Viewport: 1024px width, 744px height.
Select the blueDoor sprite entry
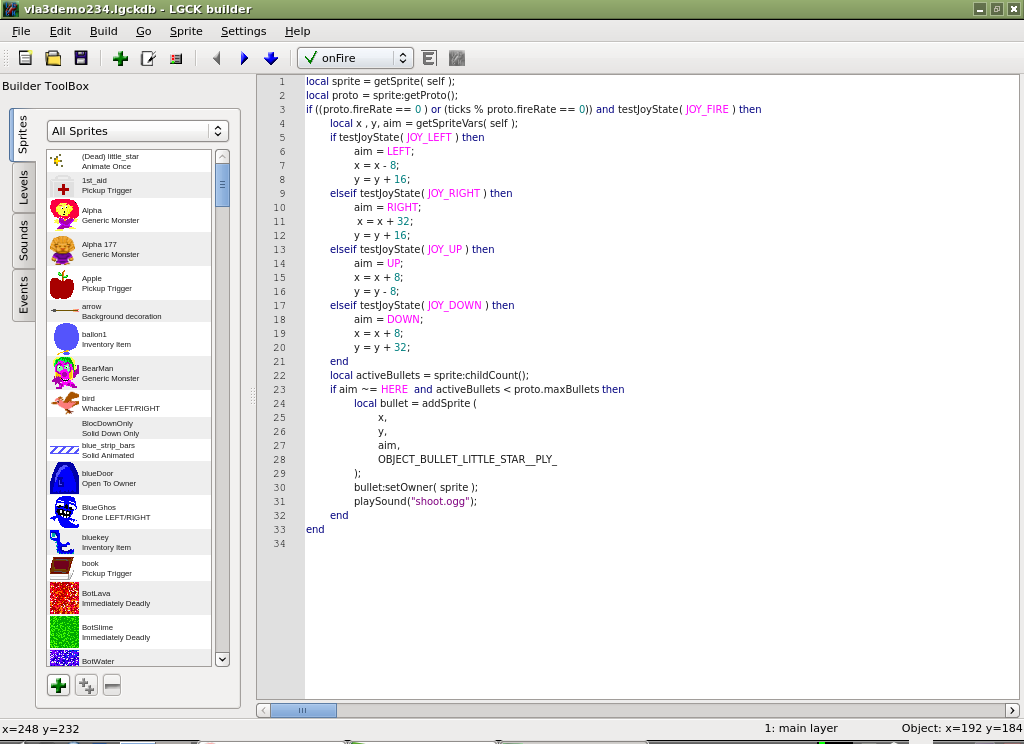129,478
